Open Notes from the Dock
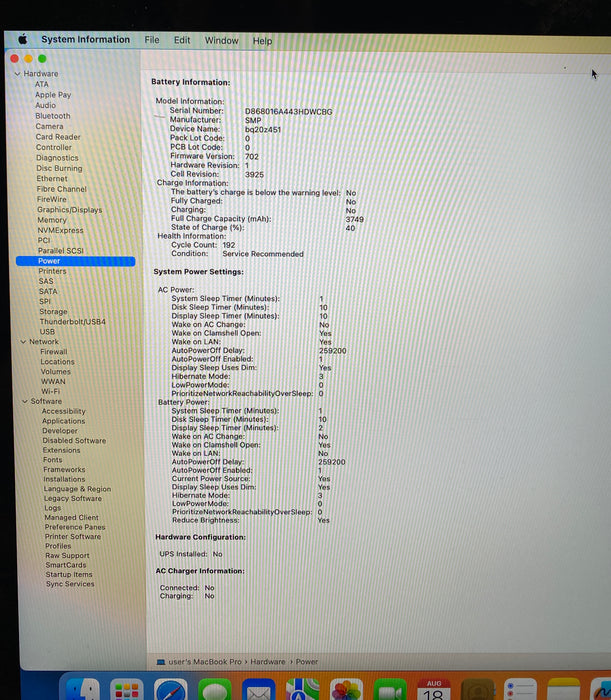611x700 pixels. click(564, 689)
